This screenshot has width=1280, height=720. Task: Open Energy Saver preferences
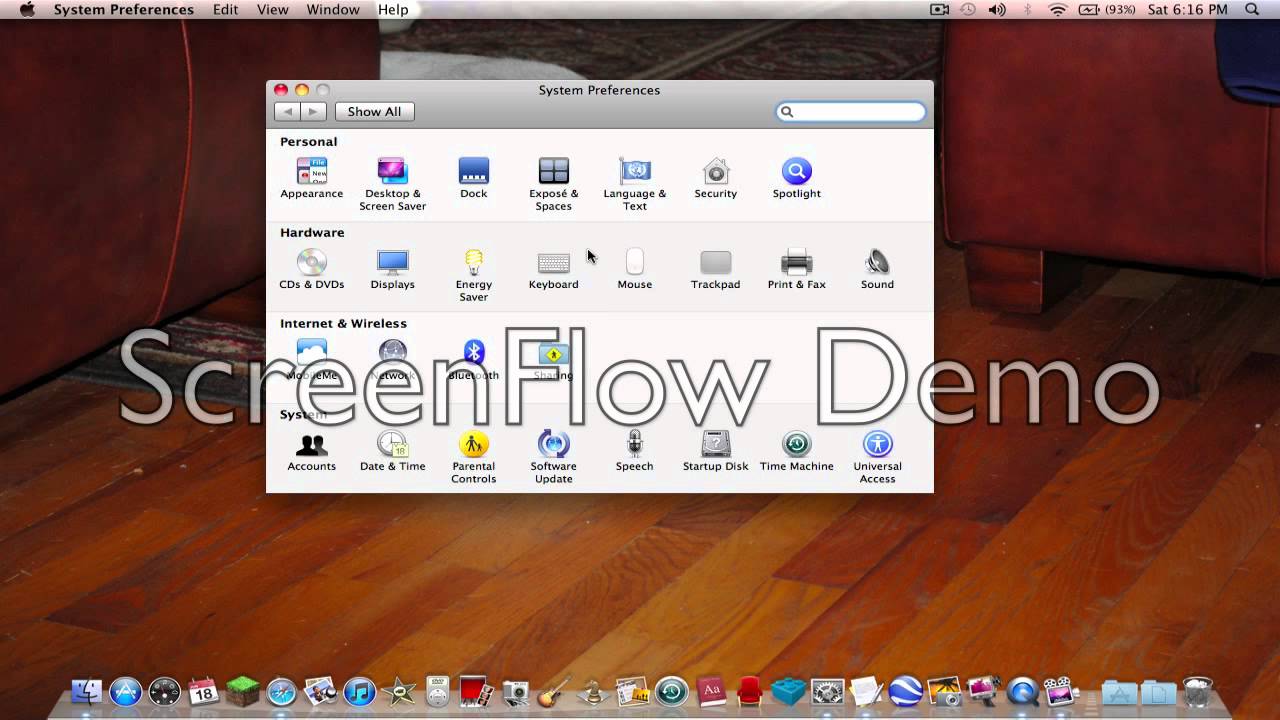click(474, 276)
